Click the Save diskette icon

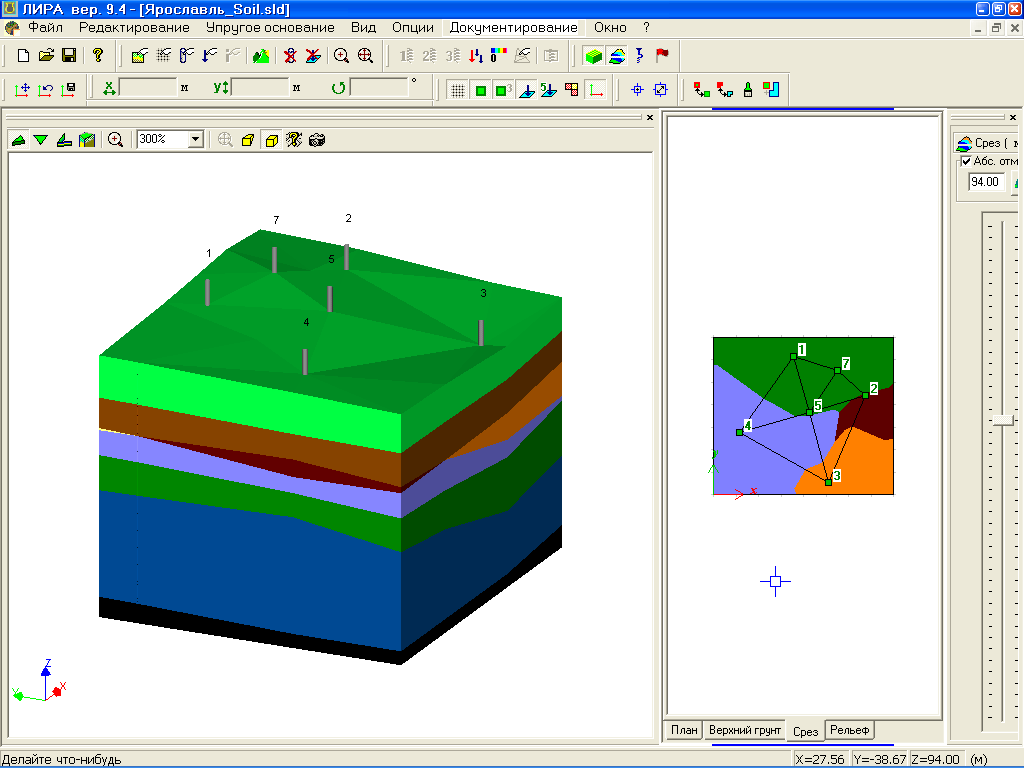[69, 56]
